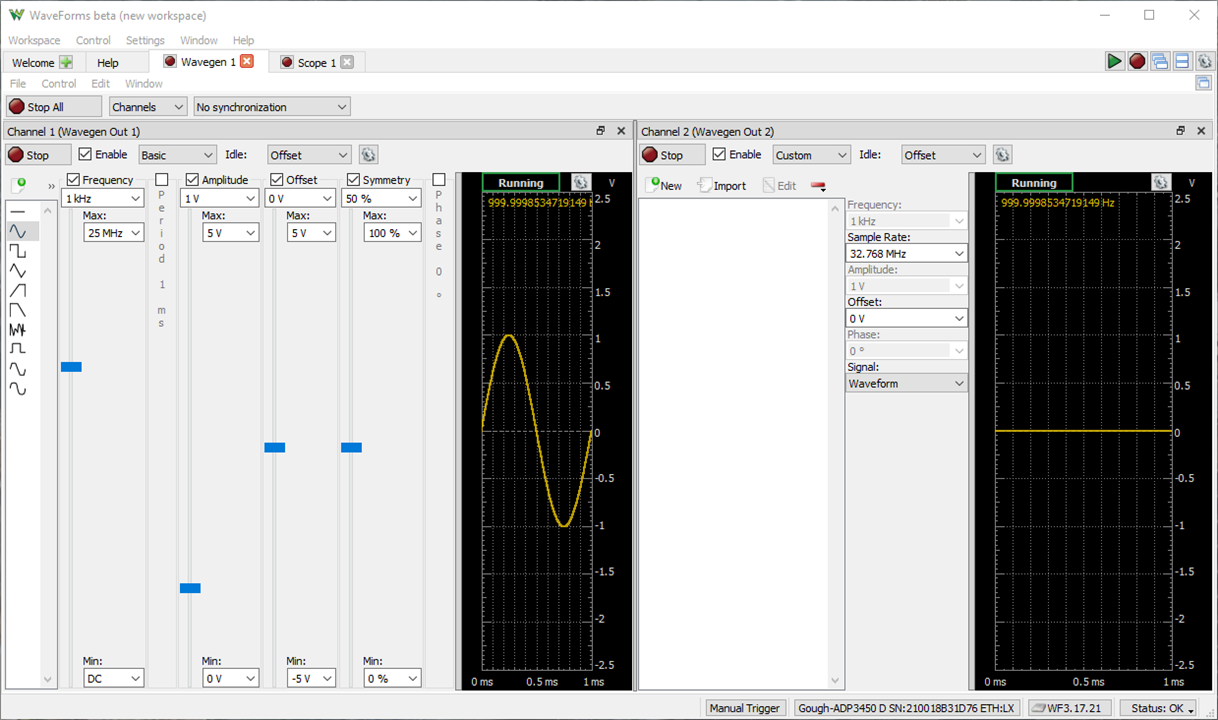
Task: Toggle the Frequency checkbox
Action: coord(73,180)
